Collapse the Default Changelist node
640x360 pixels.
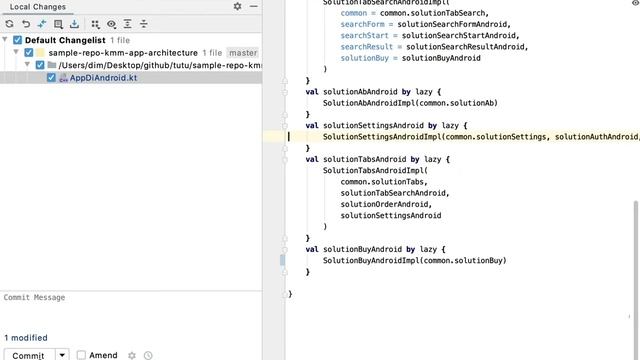(x=5, y=40)
